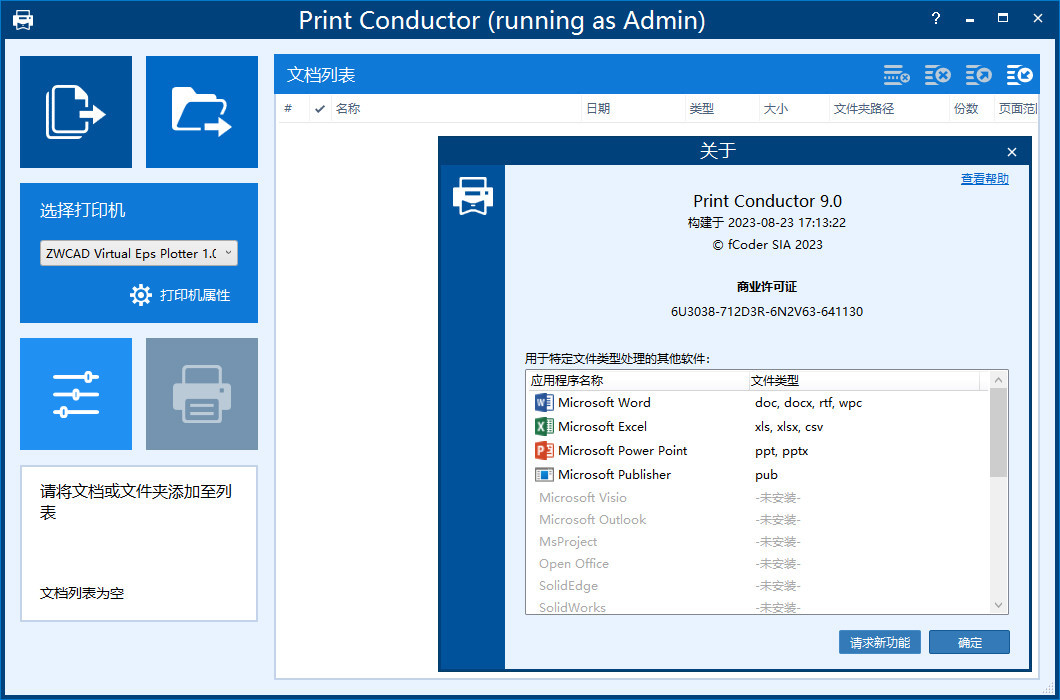Open the 查看帮助 link
Viewport: 1060px width, 700px height.
point(984,179)
